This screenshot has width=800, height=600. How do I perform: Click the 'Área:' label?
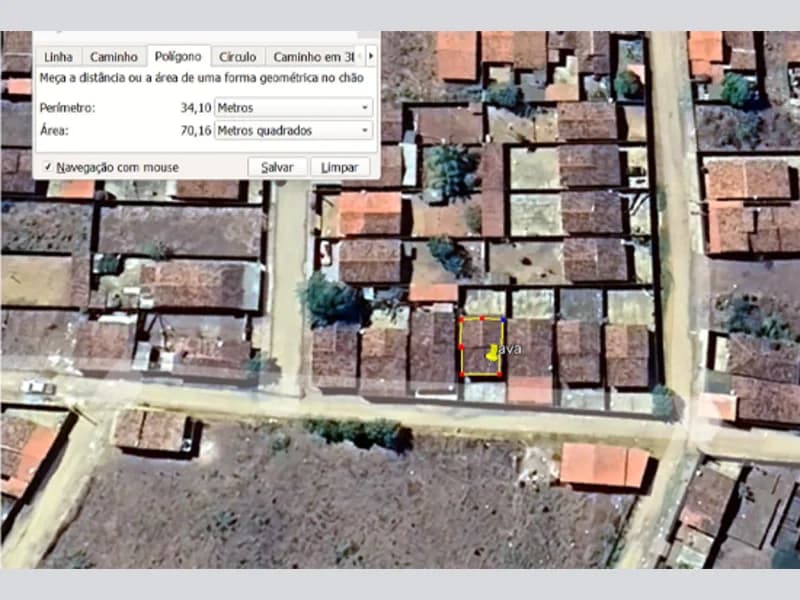(x=54, y=131)
